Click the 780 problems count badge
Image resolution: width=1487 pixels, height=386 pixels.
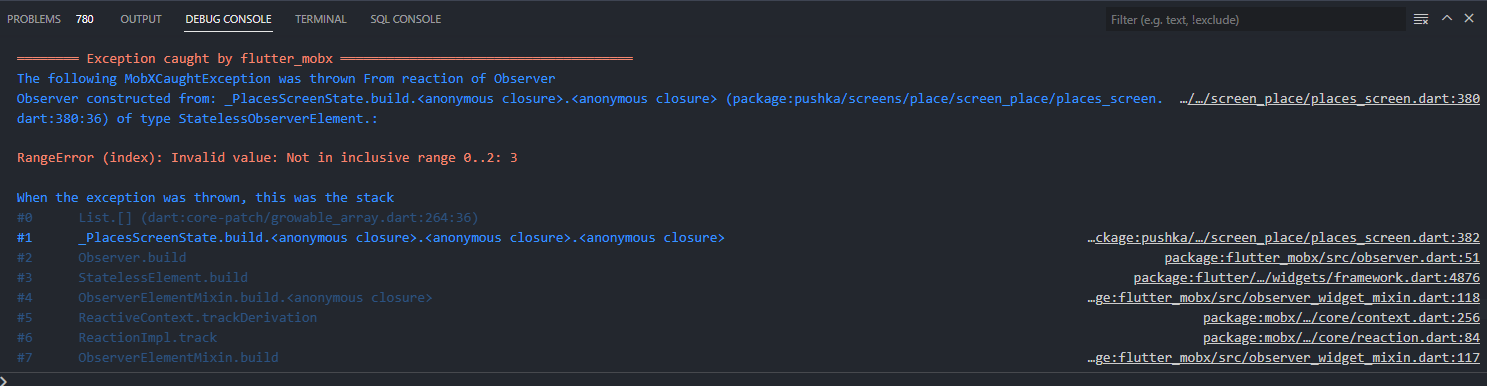85,19
